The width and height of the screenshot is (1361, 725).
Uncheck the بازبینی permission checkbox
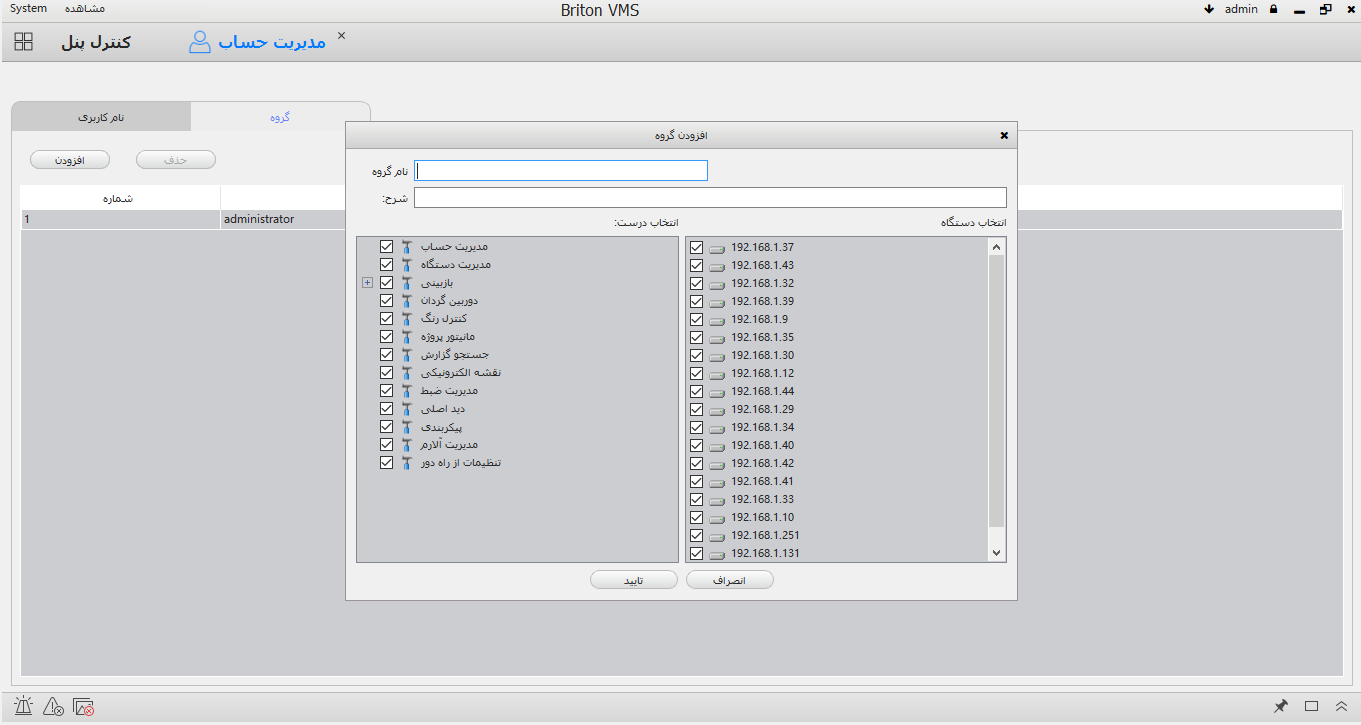click(387, 282)
